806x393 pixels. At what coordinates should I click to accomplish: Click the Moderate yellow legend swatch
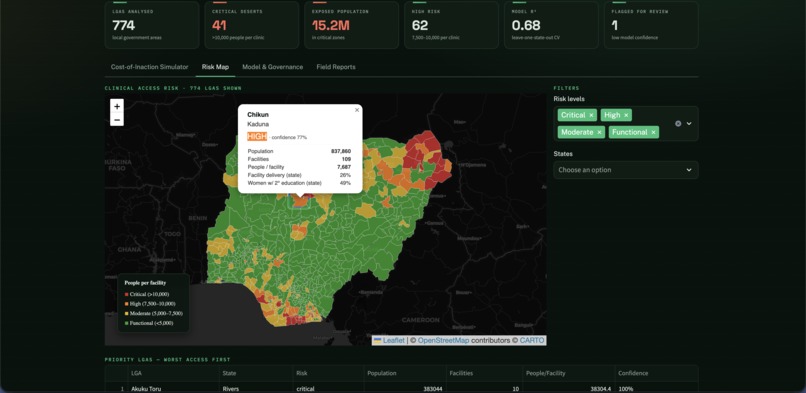point(126,313)
